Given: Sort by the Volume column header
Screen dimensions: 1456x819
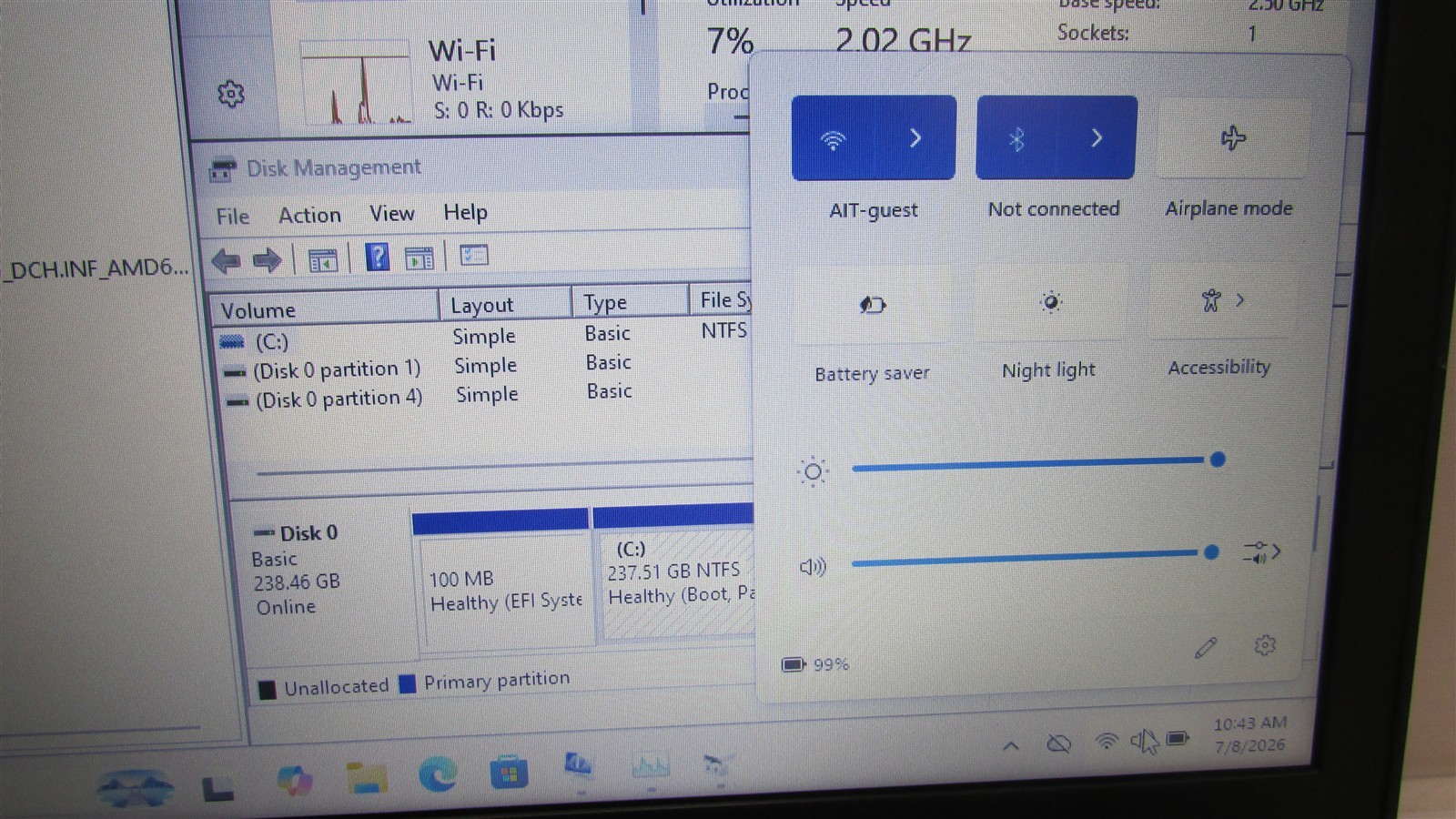Looking at the screenshot, I should pyautogui.click(x=325, y=309).
